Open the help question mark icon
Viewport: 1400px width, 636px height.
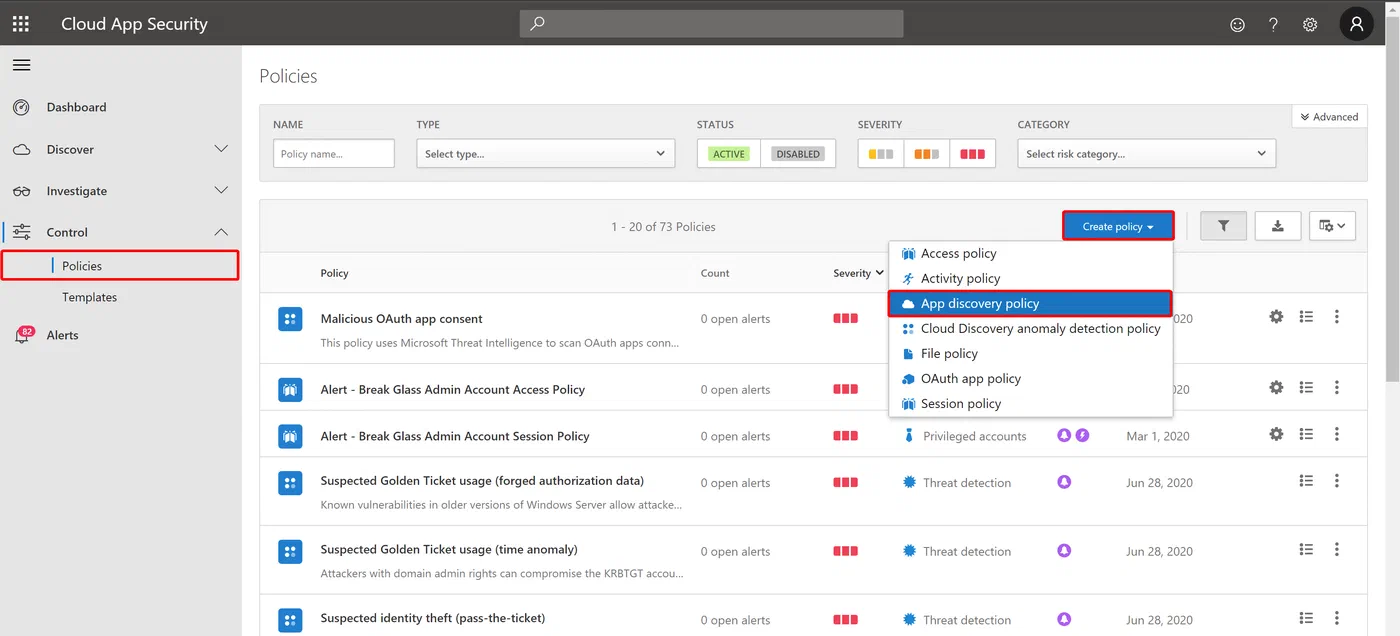tap(1273, 24)
